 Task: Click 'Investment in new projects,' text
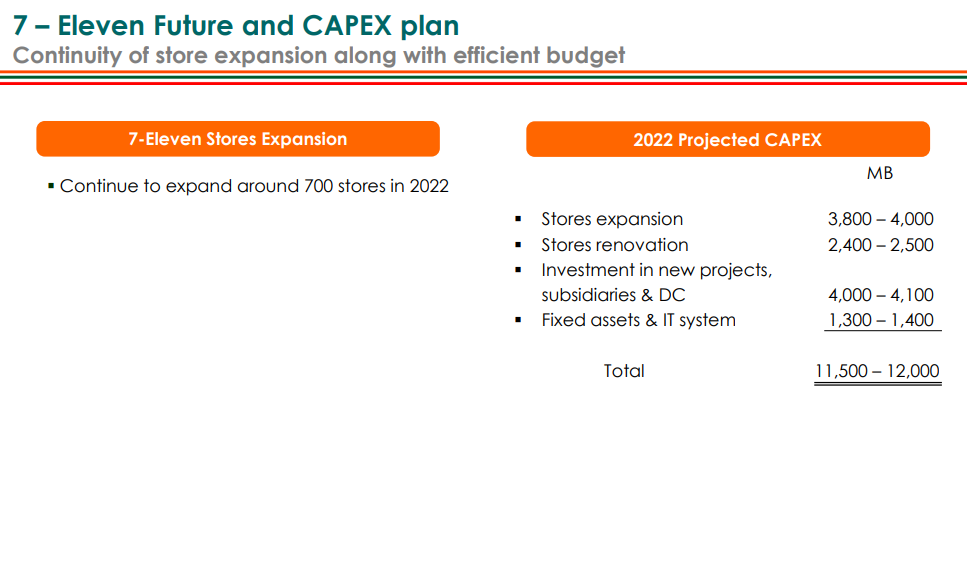point(657,270)
